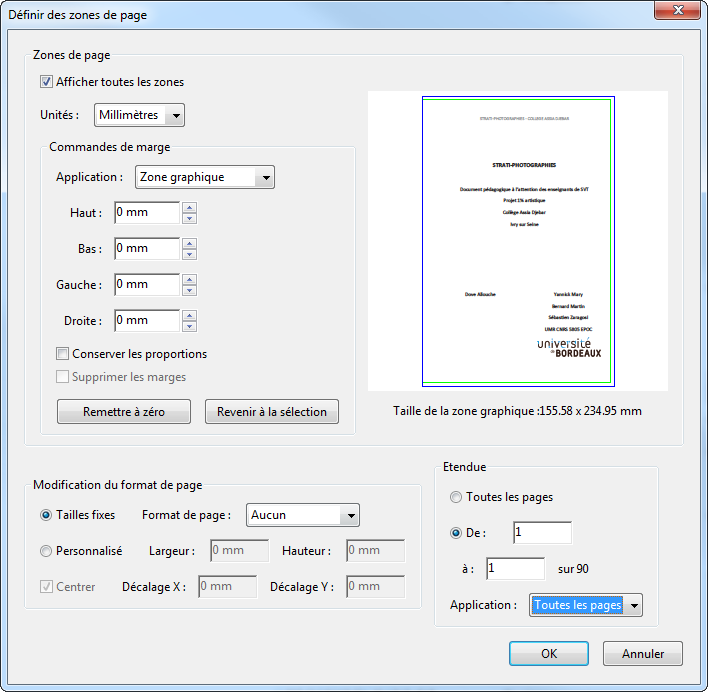Confirm with the OK button
The image size is (708, 692).
coord(549,654)
